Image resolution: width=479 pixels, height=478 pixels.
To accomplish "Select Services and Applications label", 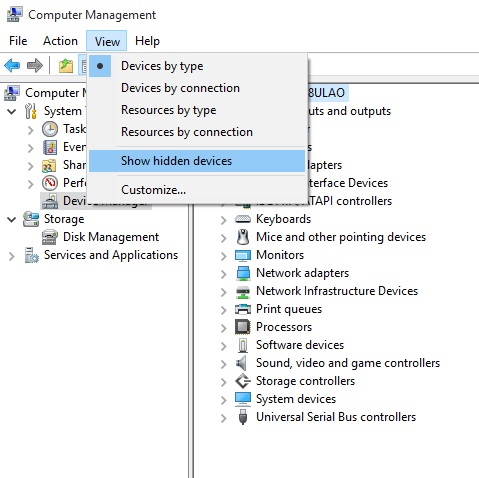I will click(x=111, y=255).
